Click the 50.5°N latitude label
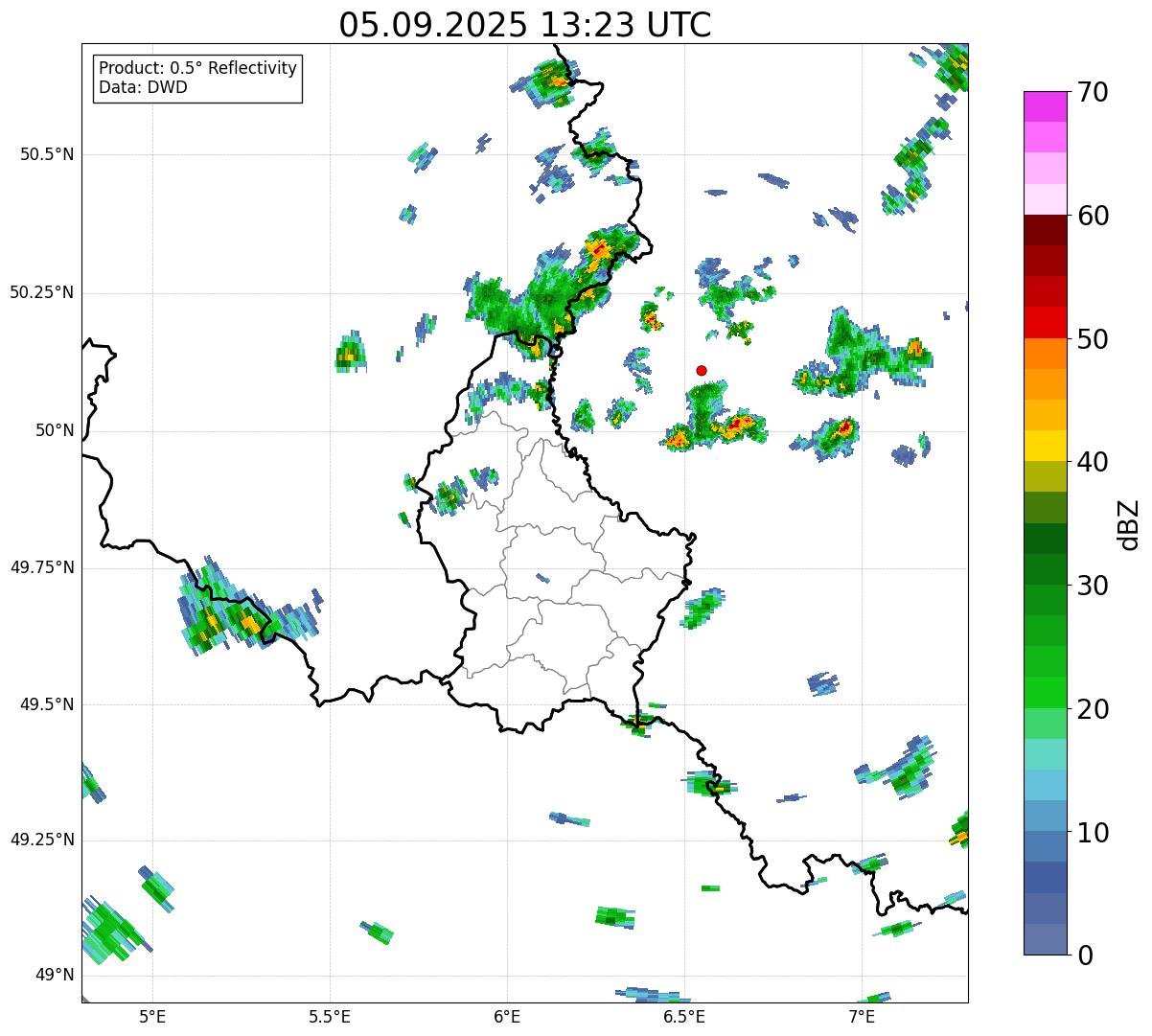 pos(47,154)
